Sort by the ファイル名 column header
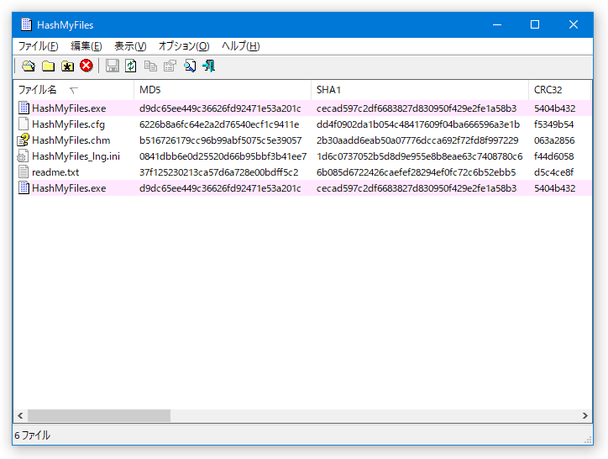 (x=74, y=90)
